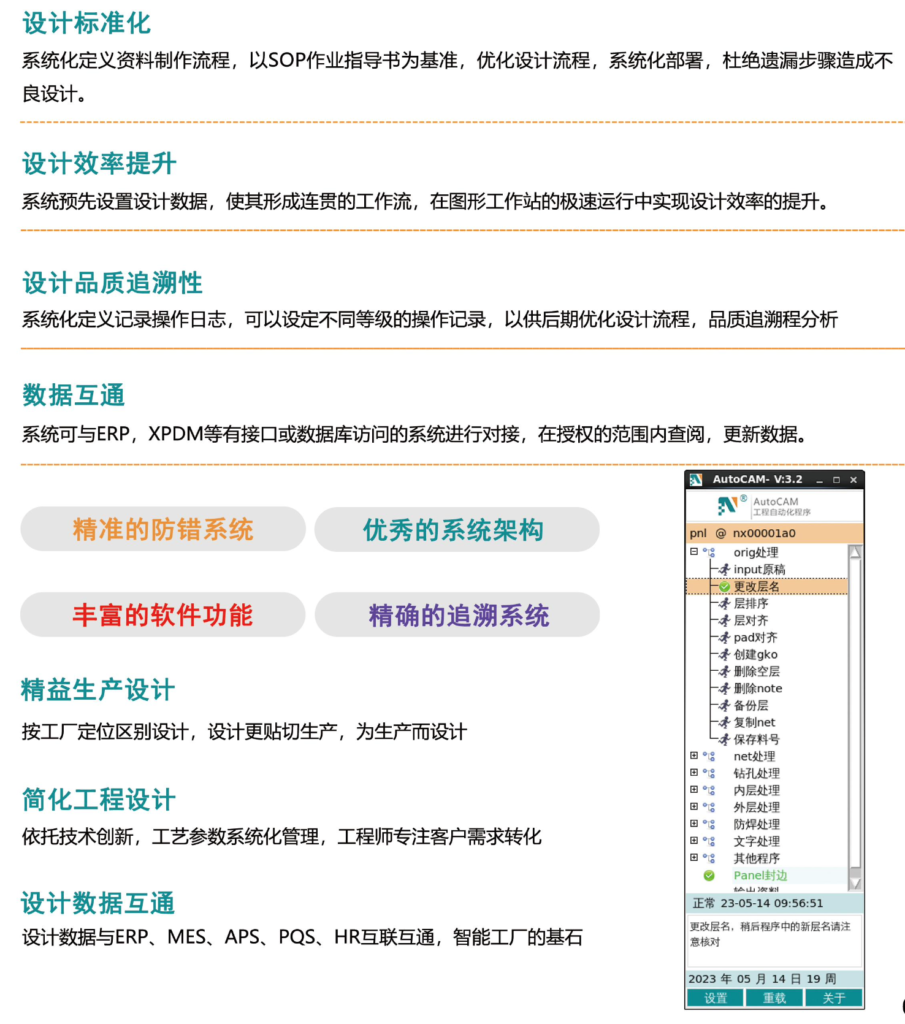The image size is (905, 1024).
Task: Click the group node icon beside 文字处理
Action: (709, 841)
